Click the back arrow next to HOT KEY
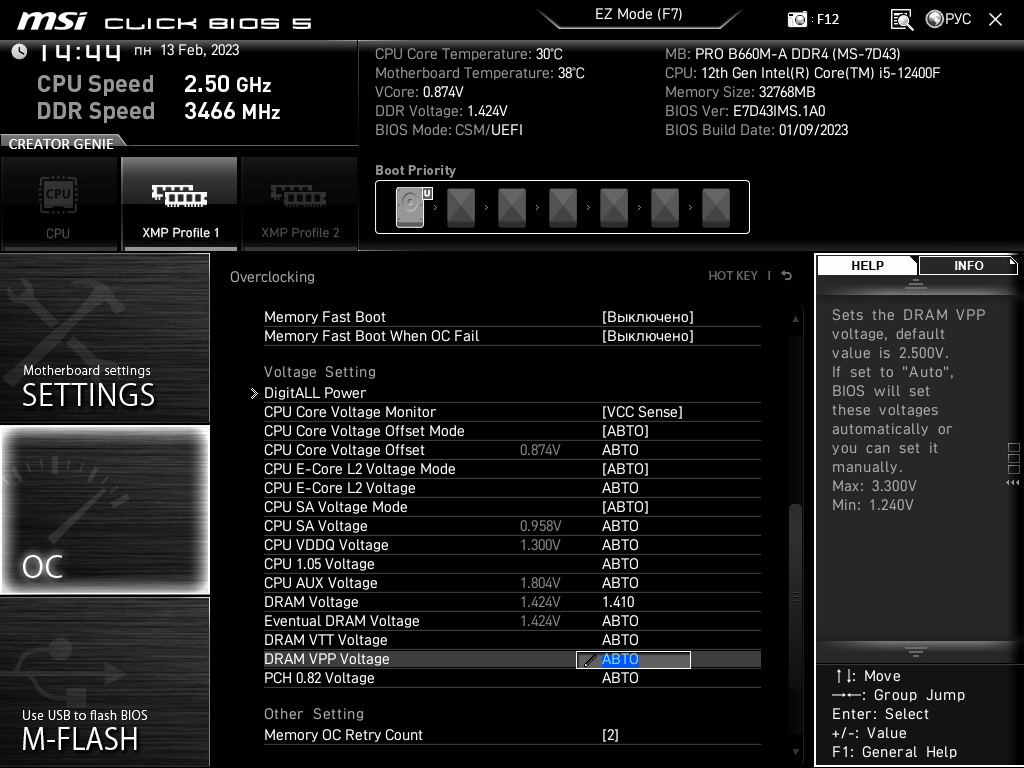The width and height of the screenshot is (1024, 768). [787, 276]
